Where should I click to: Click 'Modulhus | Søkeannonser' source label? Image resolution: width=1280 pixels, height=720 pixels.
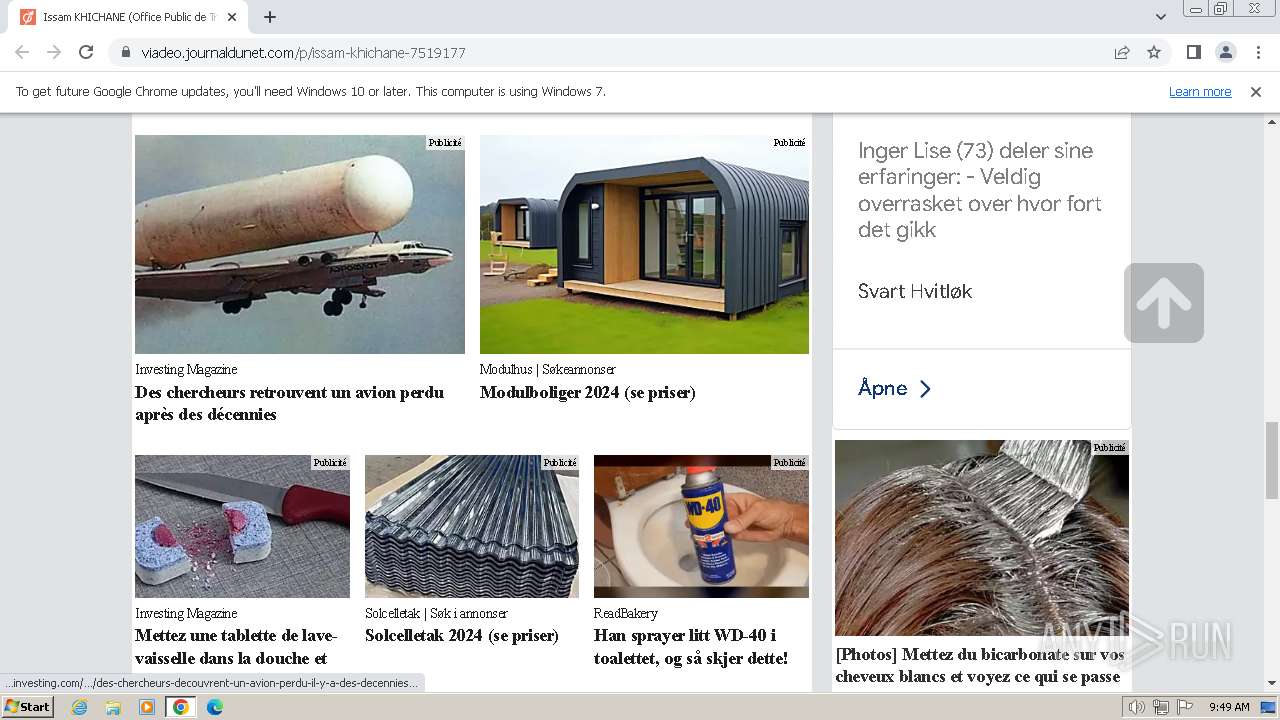548,369
